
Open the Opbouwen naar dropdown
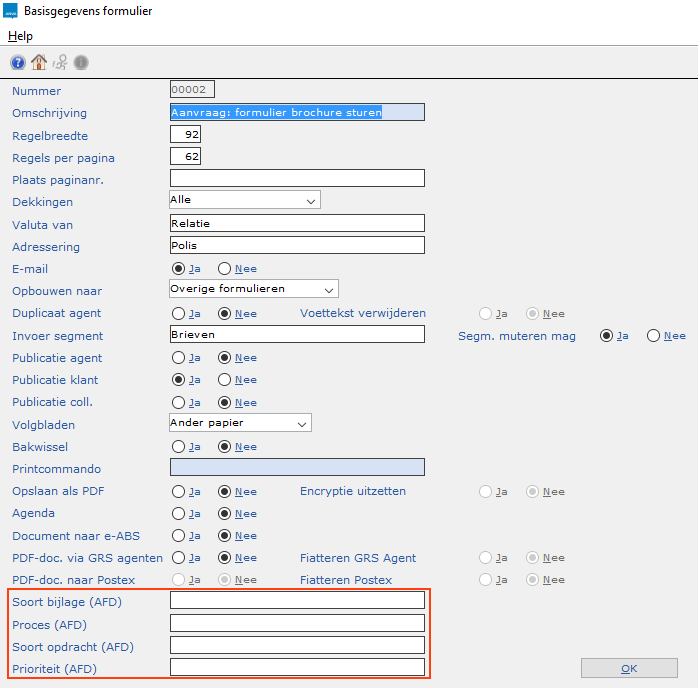pos(254,289)
